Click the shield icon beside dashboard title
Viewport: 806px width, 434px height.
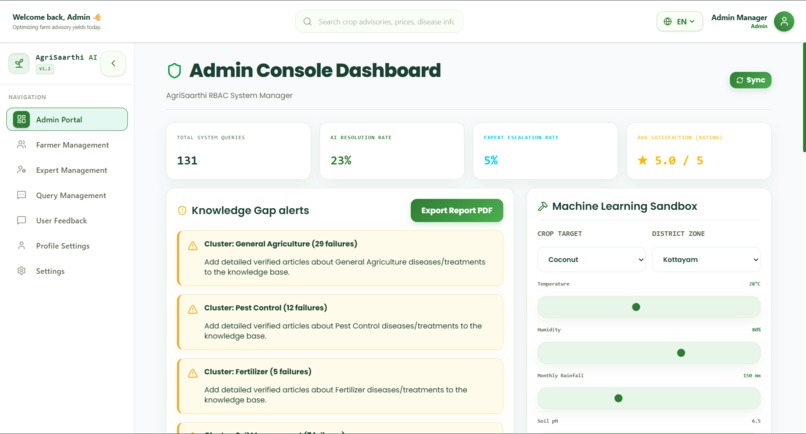[x=174, y=70]
